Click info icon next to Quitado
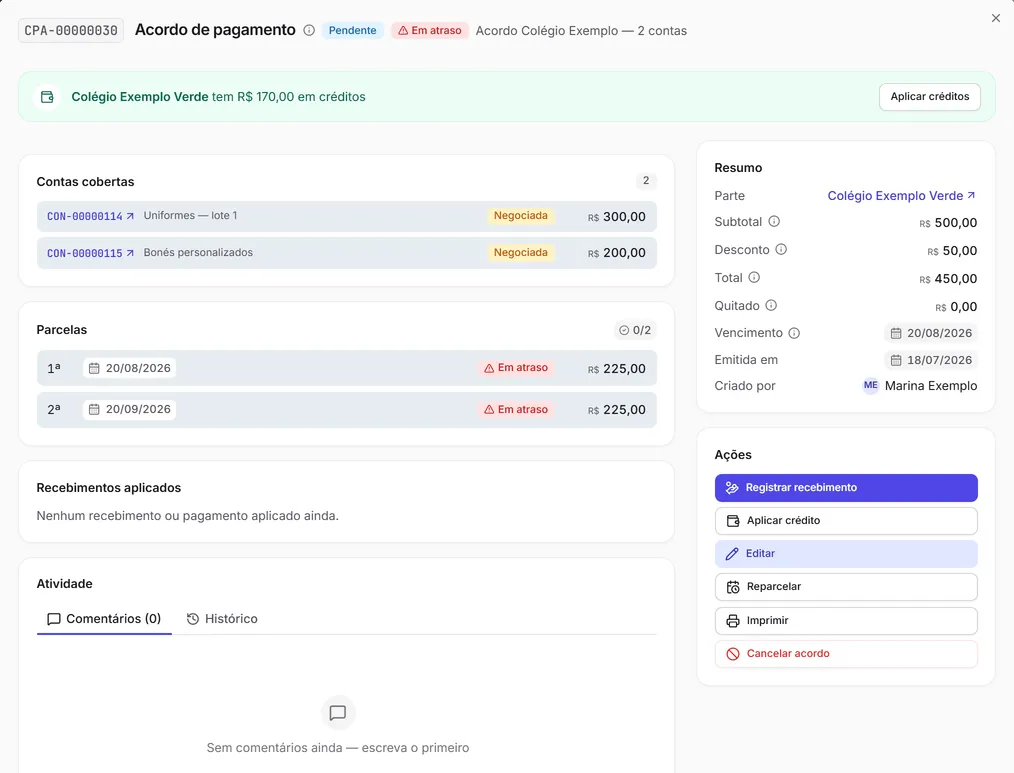The image size is (1014, 773). coord(771,305)
